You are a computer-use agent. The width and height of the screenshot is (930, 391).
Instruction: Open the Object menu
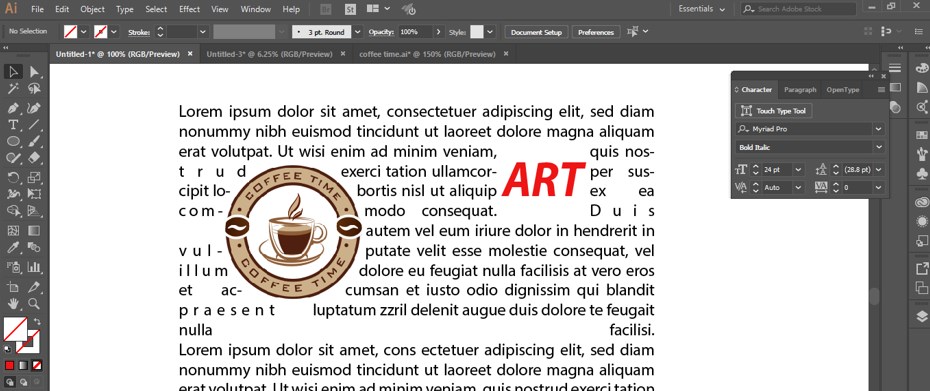point(92,9)
